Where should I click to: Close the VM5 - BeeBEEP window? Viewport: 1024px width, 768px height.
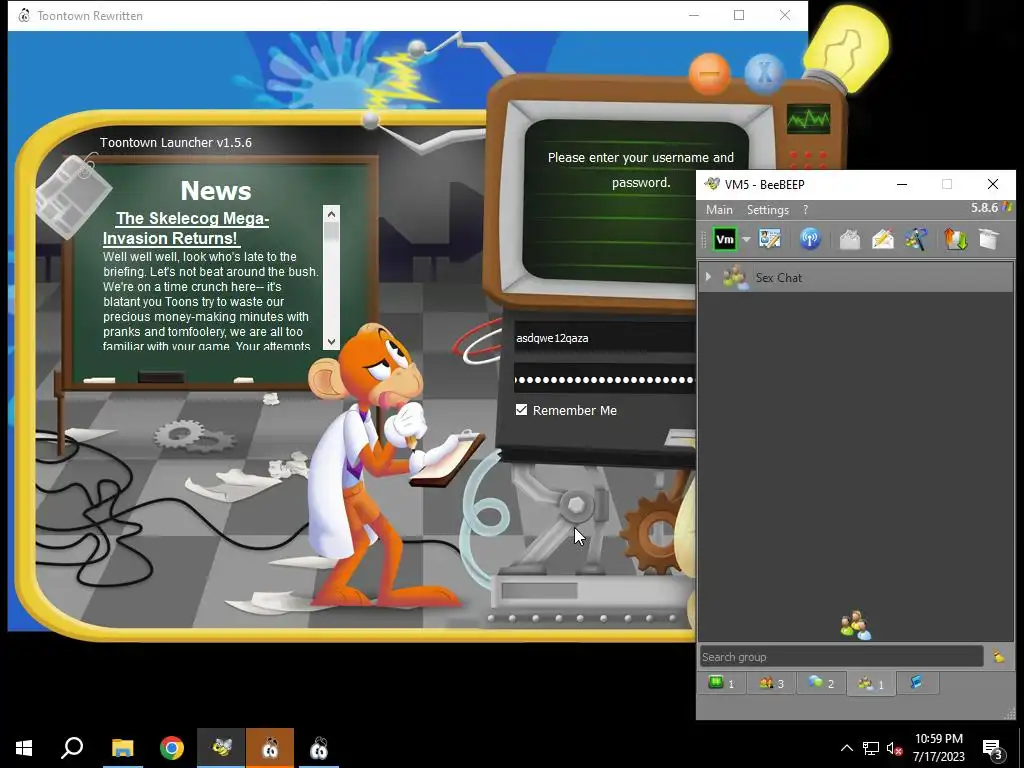[x=993, y=184]
